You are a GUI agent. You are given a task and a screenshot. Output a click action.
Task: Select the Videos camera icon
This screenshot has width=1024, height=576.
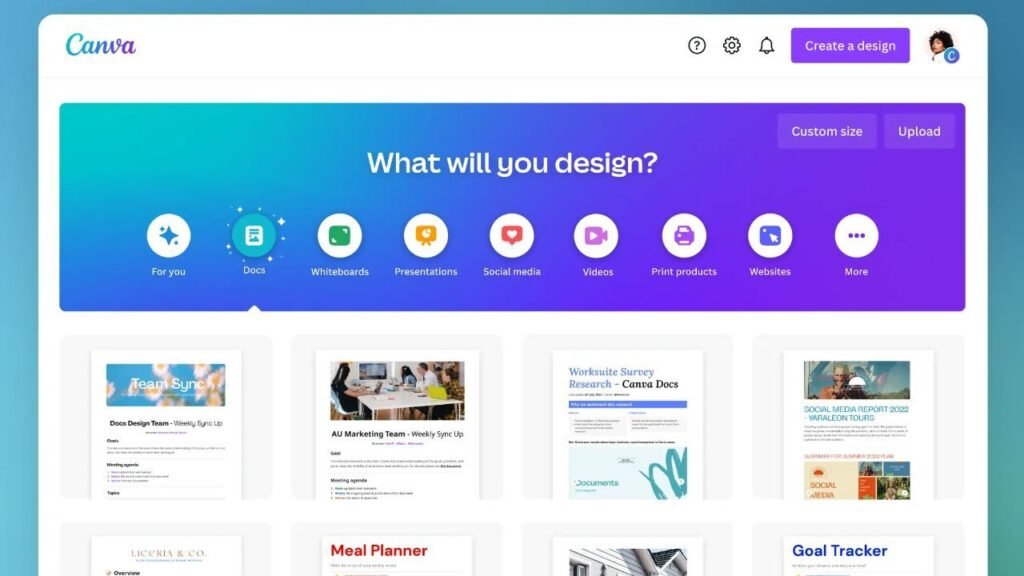coord(596,236)
